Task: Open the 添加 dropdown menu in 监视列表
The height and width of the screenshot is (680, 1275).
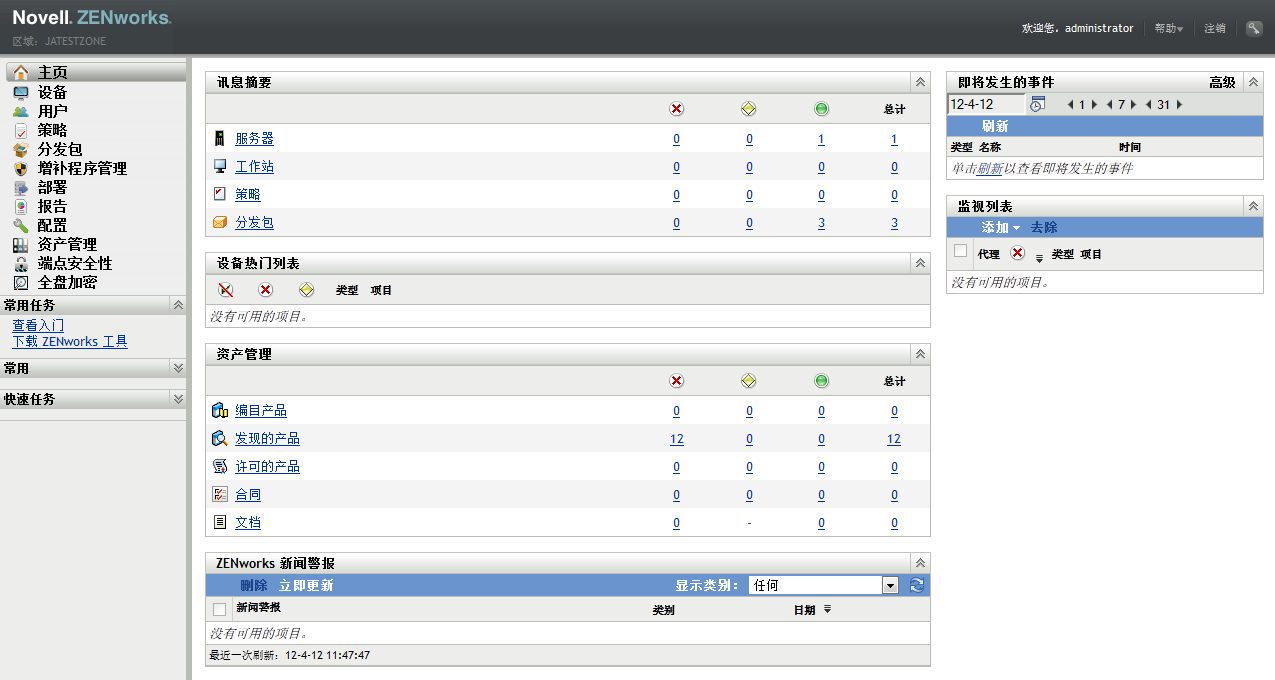Action: point(1001,228)
